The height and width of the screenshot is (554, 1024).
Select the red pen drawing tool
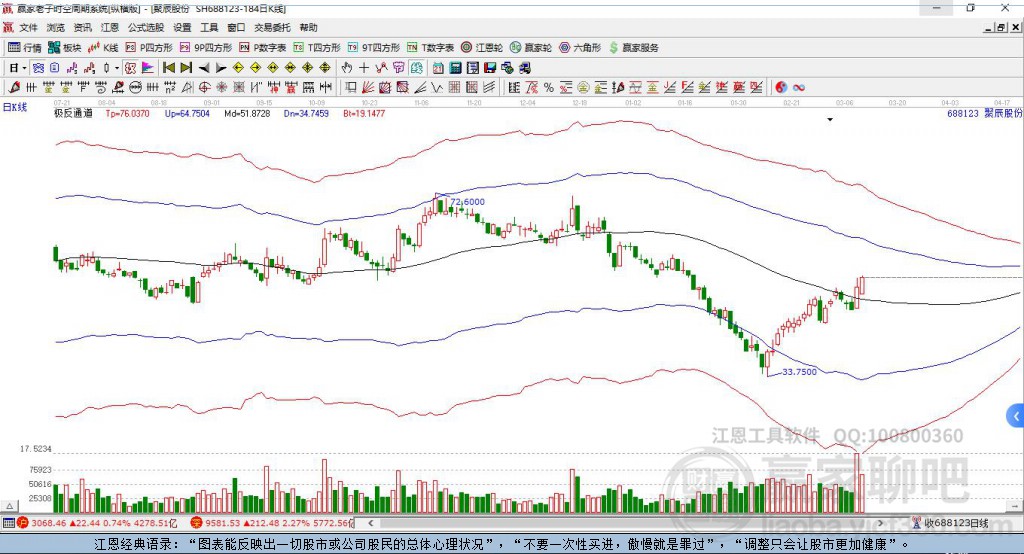point(14,88)
